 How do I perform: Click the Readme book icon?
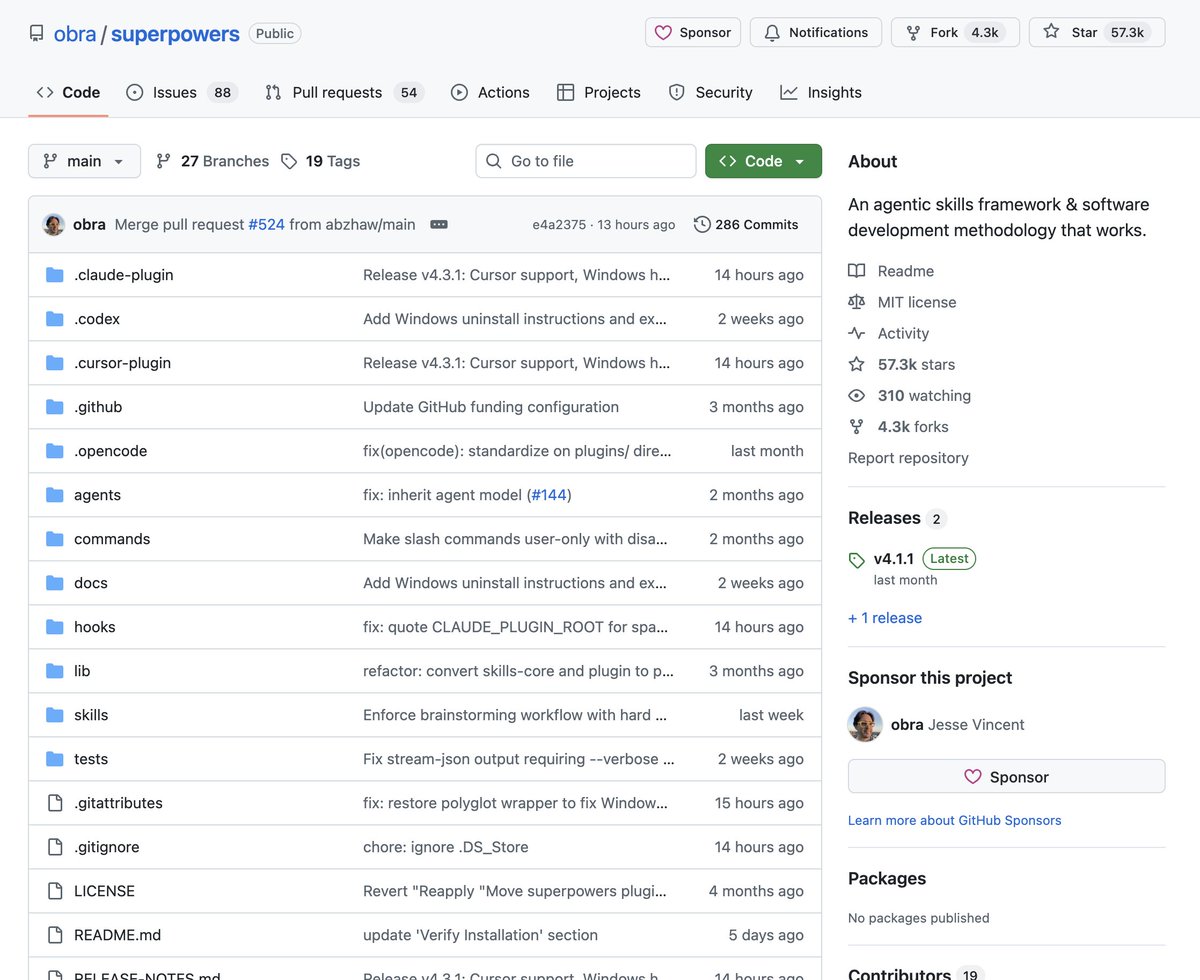[856, 271]
